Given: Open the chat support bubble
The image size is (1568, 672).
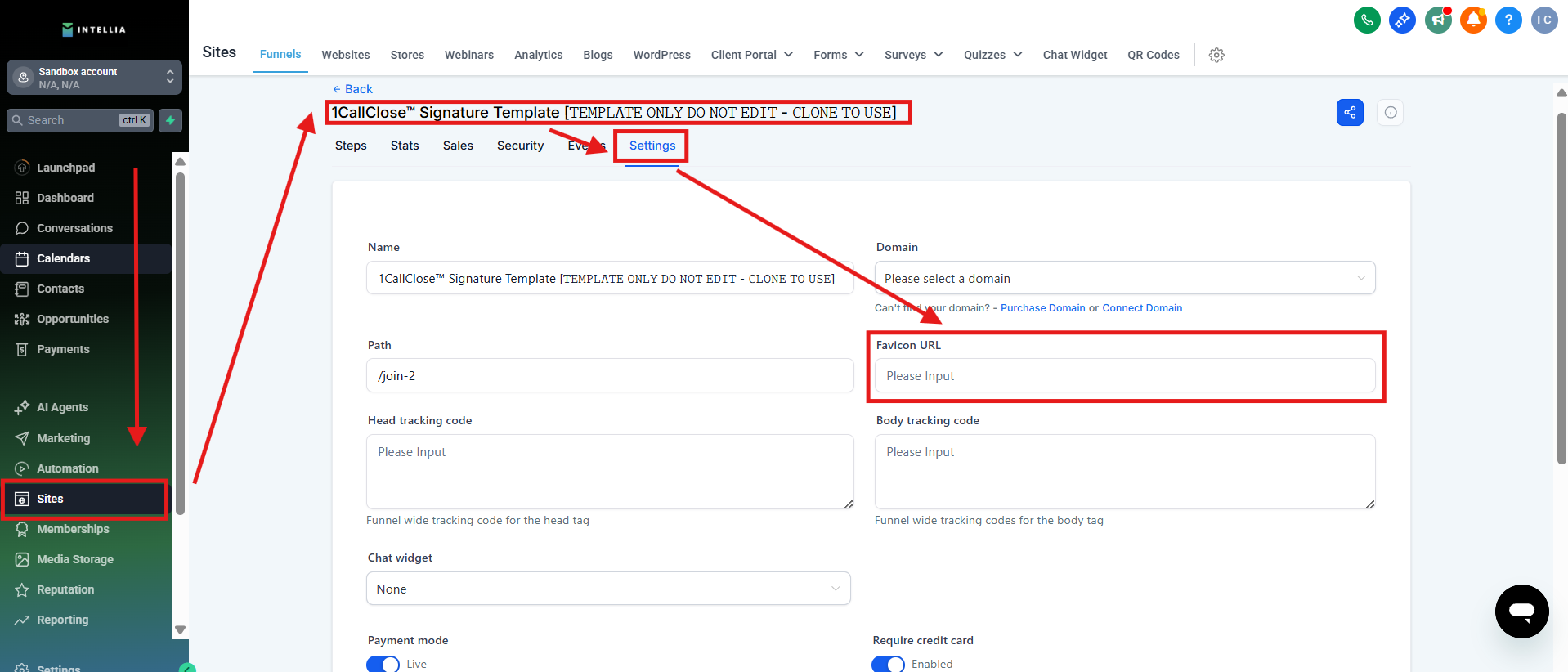Looking at the screenshot, I should [x=1521, y=611].
